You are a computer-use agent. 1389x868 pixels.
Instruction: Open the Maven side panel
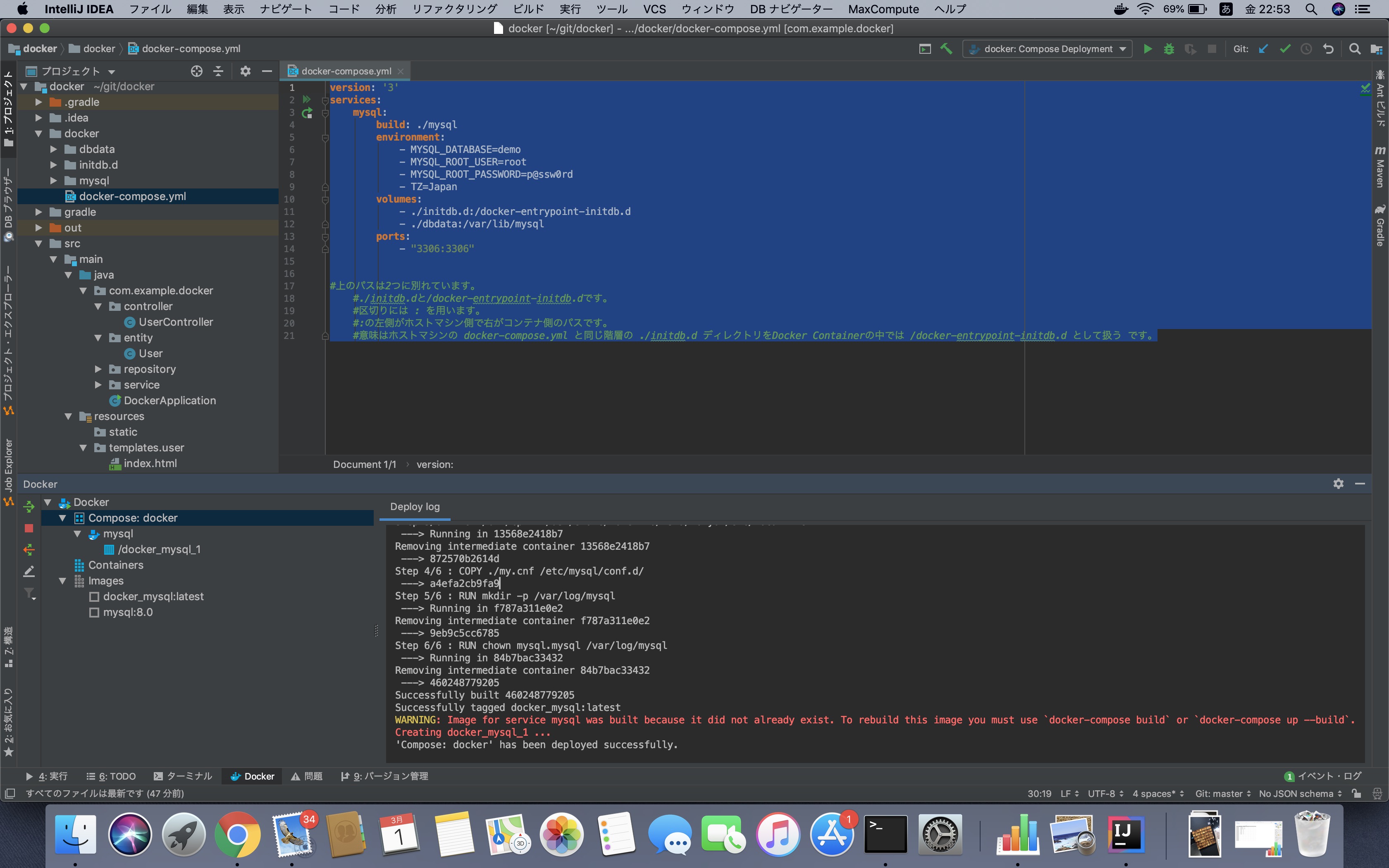(1380, 167)
